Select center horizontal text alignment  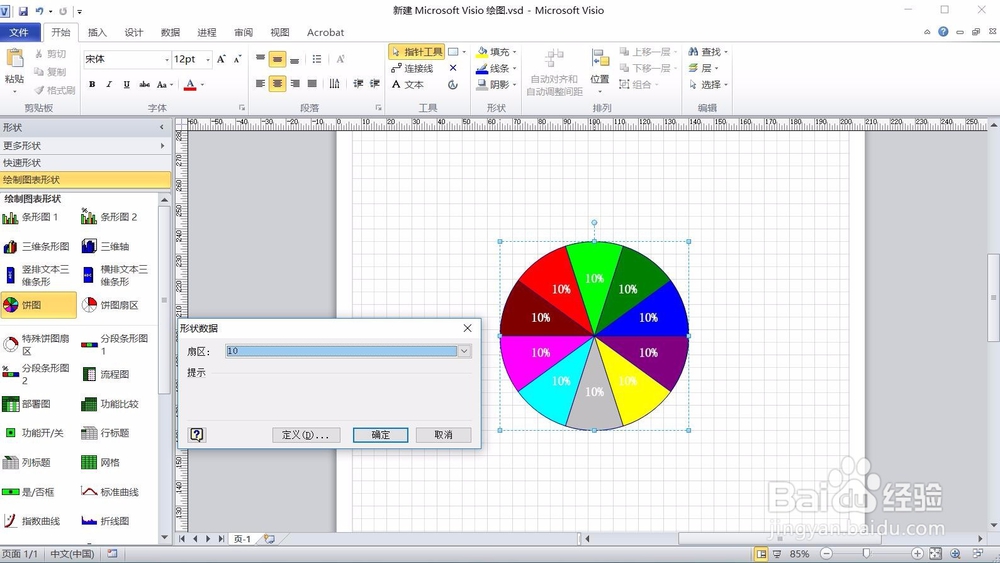277,84
